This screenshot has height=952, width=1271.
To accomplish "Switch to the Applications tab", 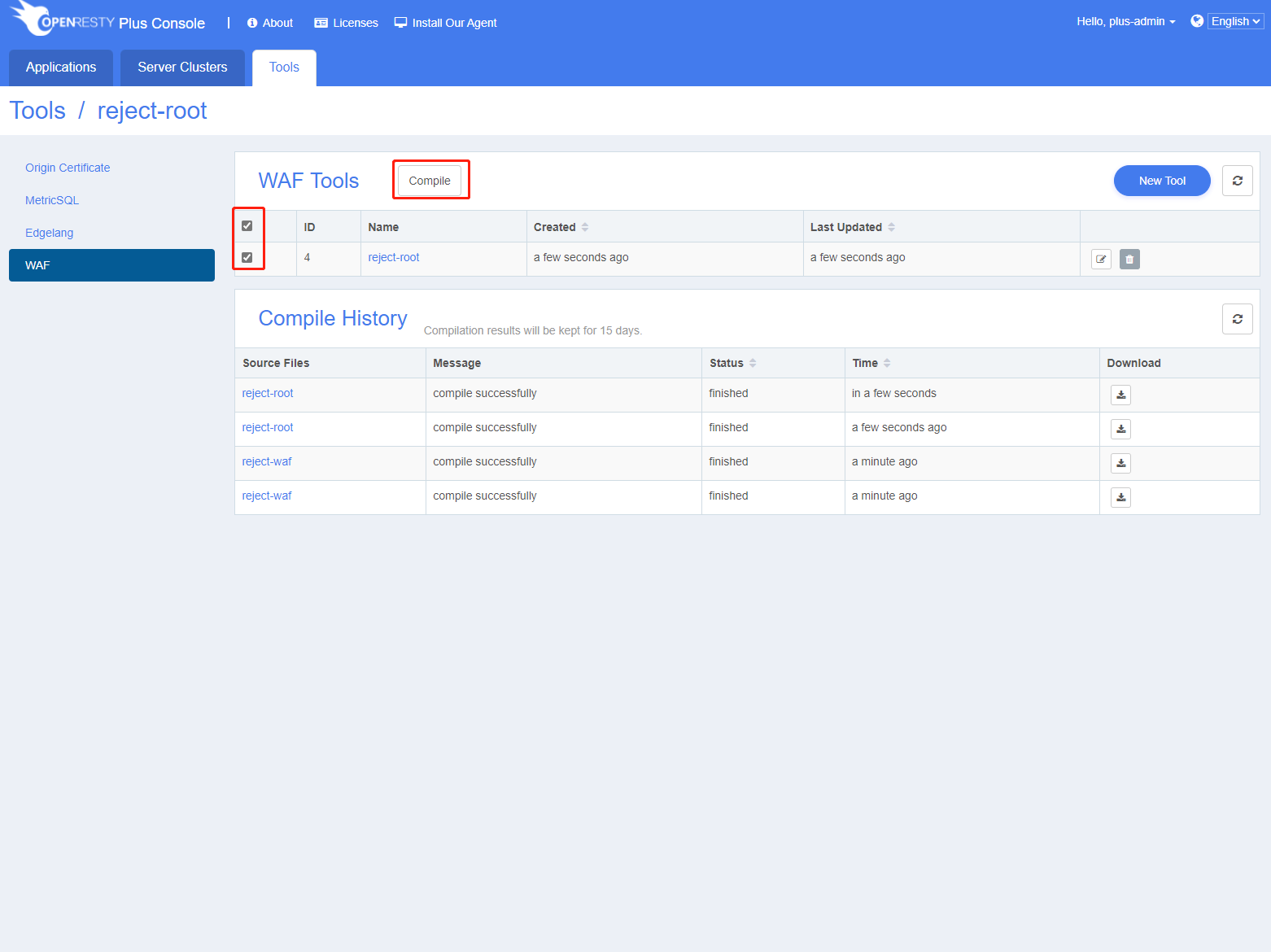I will [61, 68].
